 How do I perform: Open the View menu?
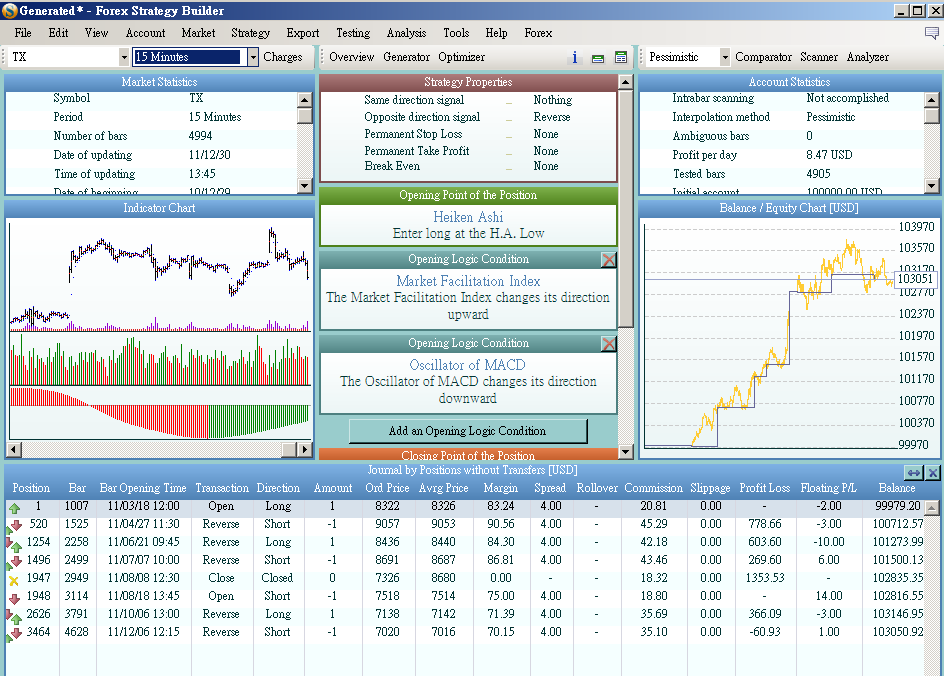[x=96, y=33]
